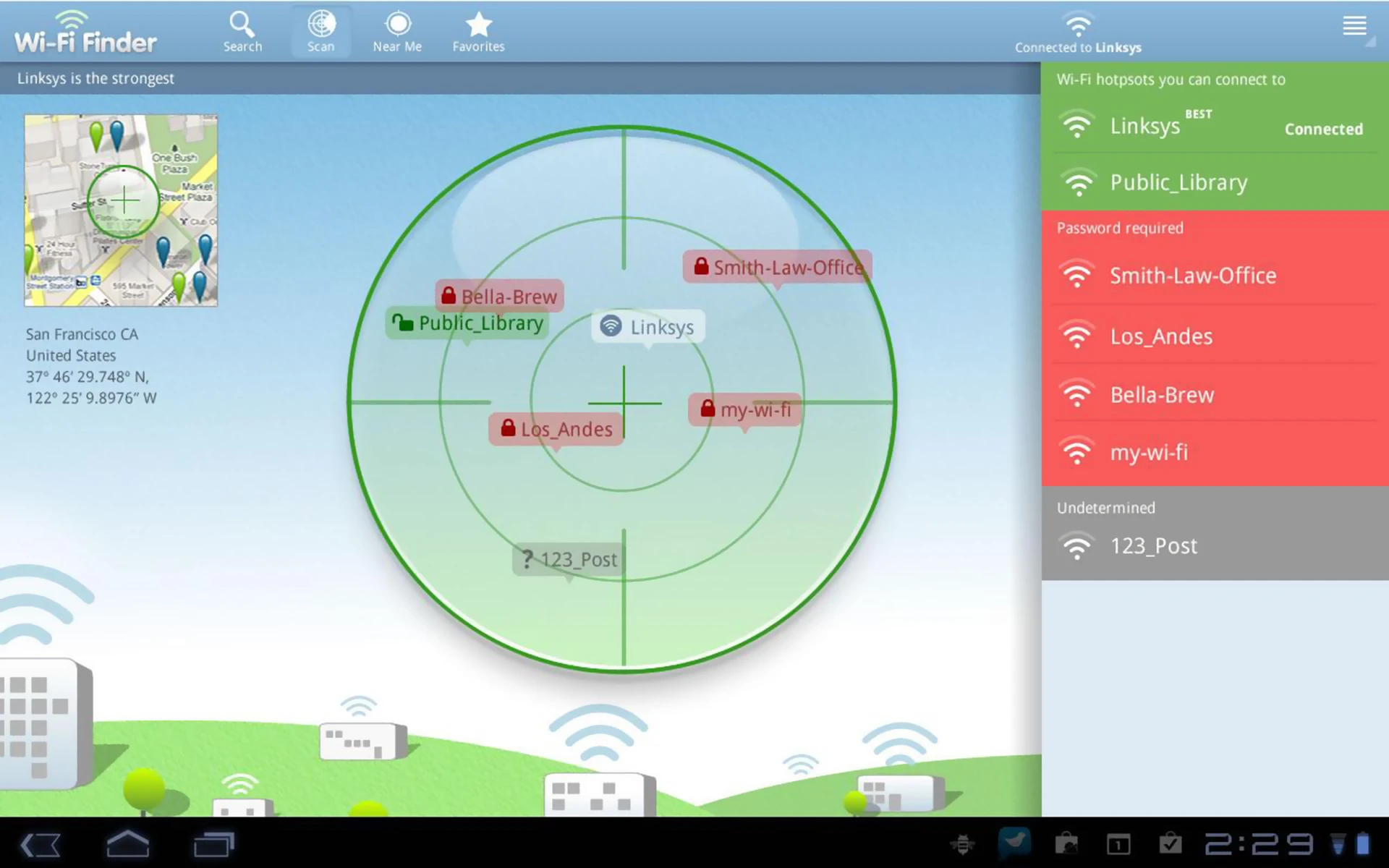Screen dimensions: 1389x868
Task: Tap the Home button in the navigation bar
Action: pos(127,843)
